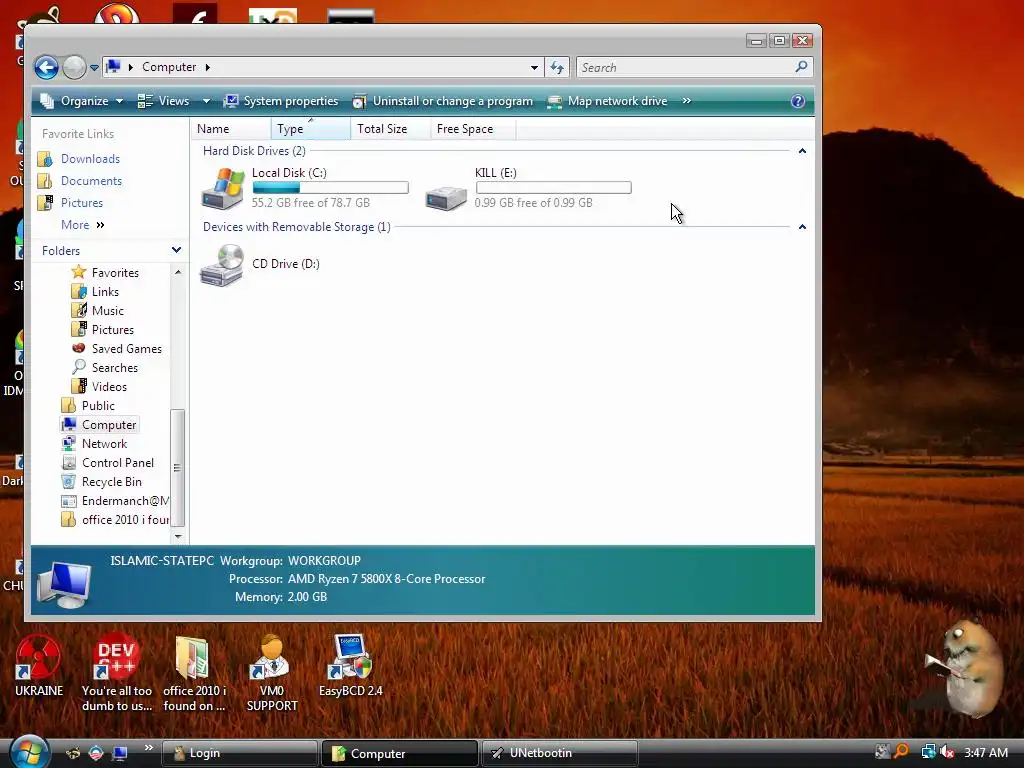Click the network tray icon

[x=927, y=752]
